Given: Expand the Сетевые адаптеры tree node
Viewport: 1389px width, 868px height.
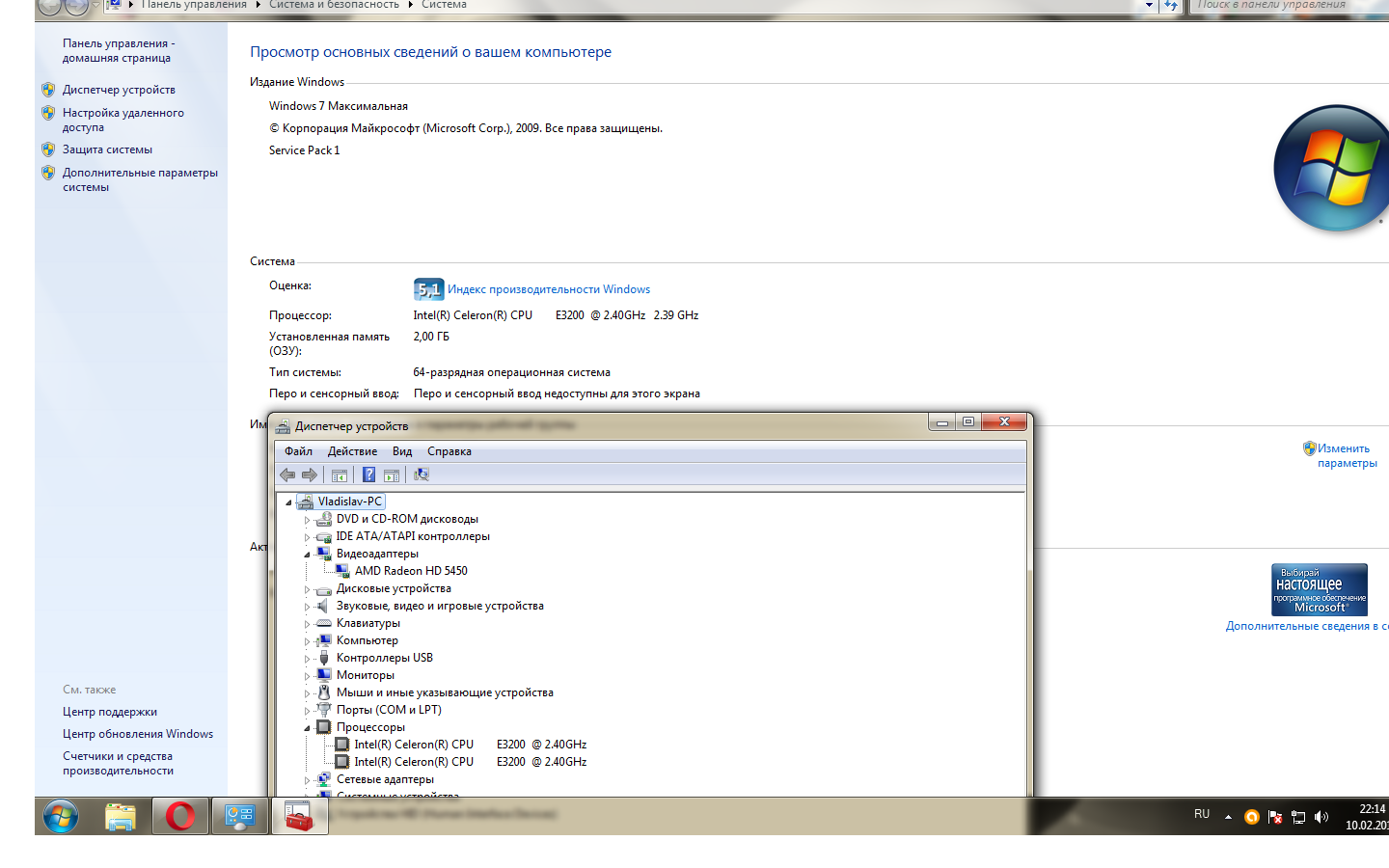Looking at the screenshot, I should click(308, 780).
